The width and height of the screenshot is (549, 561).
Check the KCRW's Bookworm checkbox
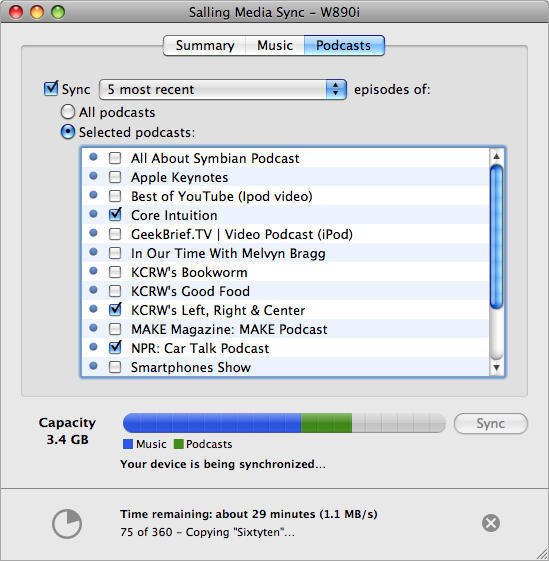(115, 272)
